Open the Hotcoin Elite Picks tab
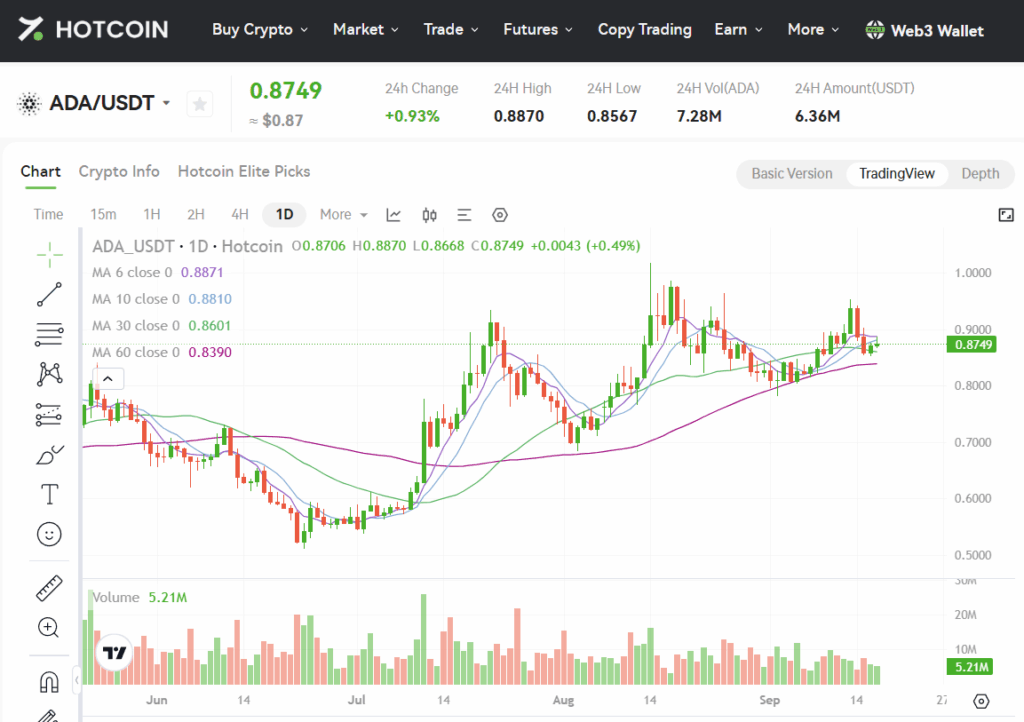This screenshot has width=1024, height=722. (244, 172)
